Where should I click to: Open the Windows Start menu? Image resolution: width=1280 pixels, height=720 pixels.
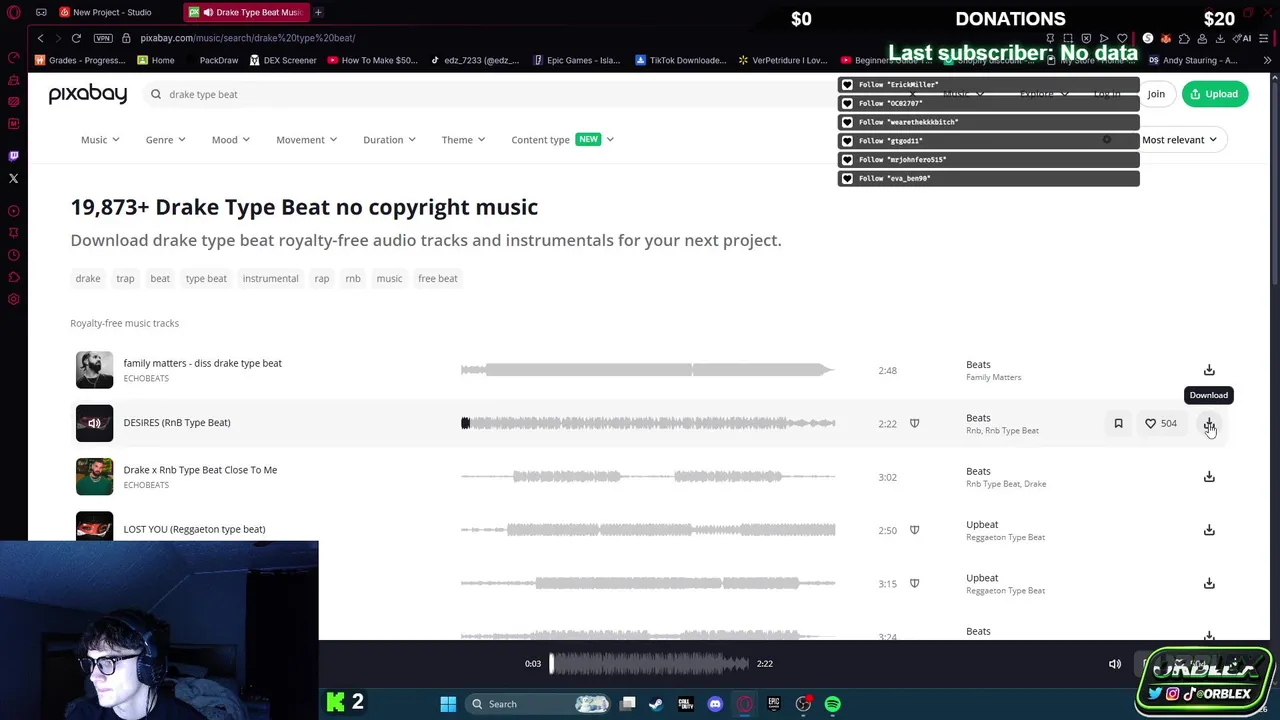(x=448, y=704)
